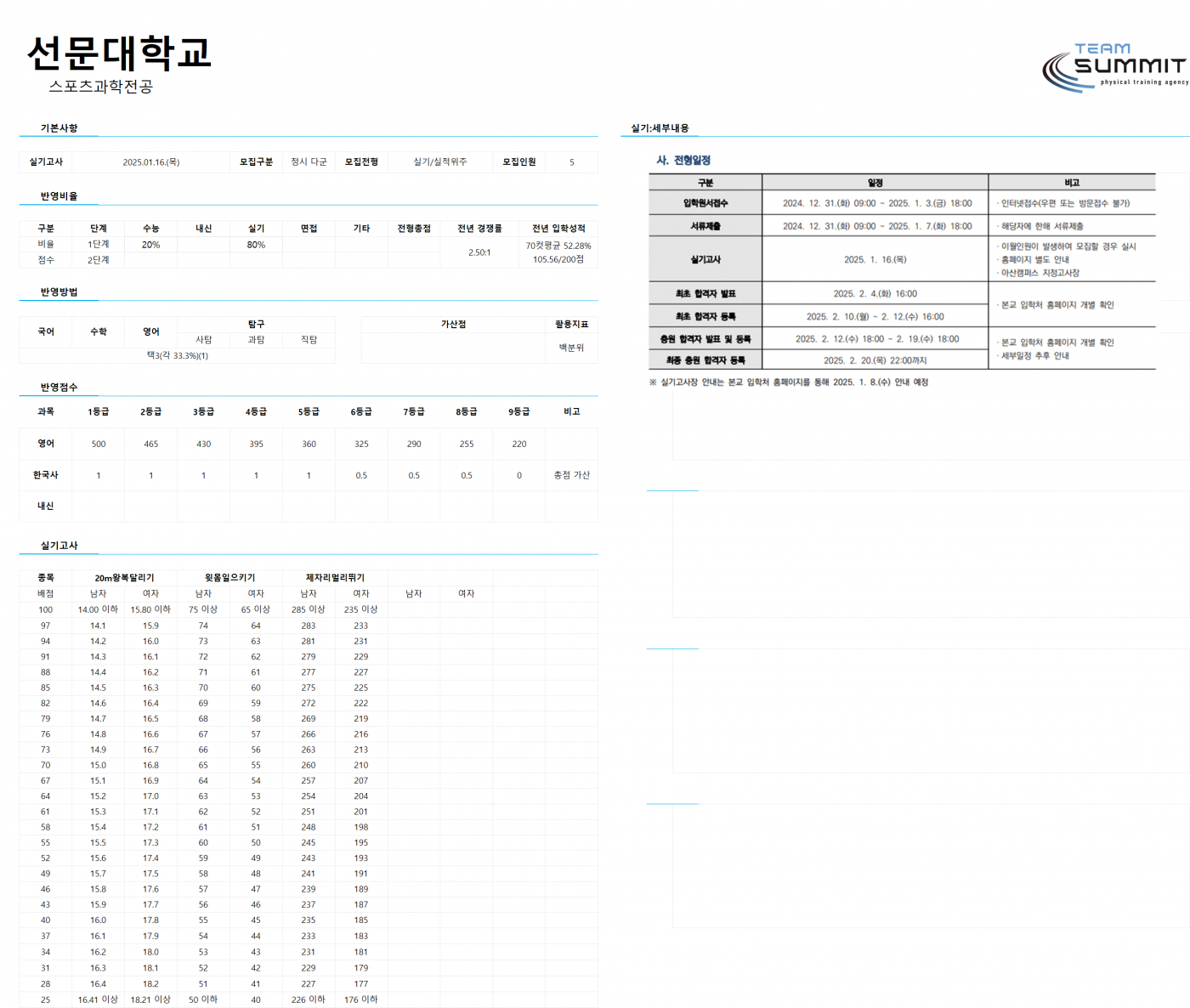The width and height of the screenshot is (1190, 1008).
Task: Click the 스포츠과학전공 subtitle text
Action: click(x=101, y=87)
